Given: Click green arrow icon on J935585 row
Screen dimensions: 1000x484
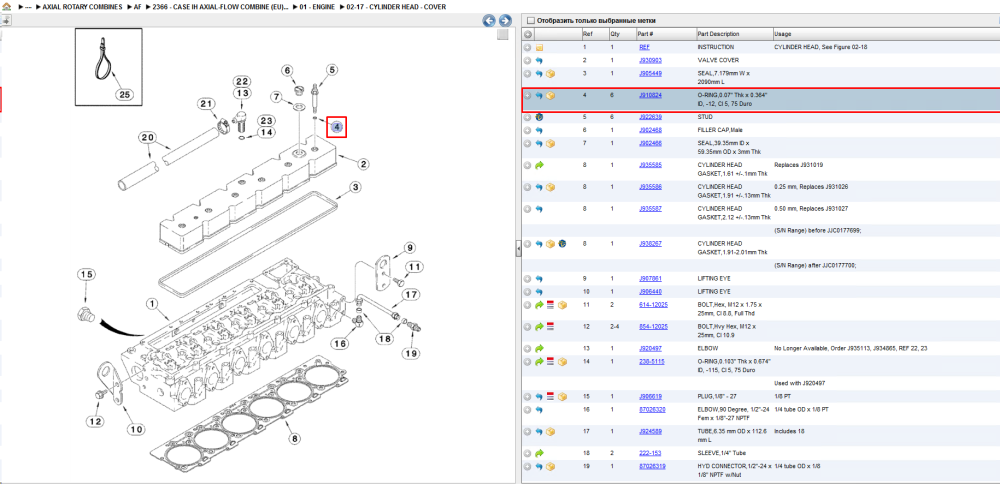Looking at the screenshot, I should (x=539, y=165).
